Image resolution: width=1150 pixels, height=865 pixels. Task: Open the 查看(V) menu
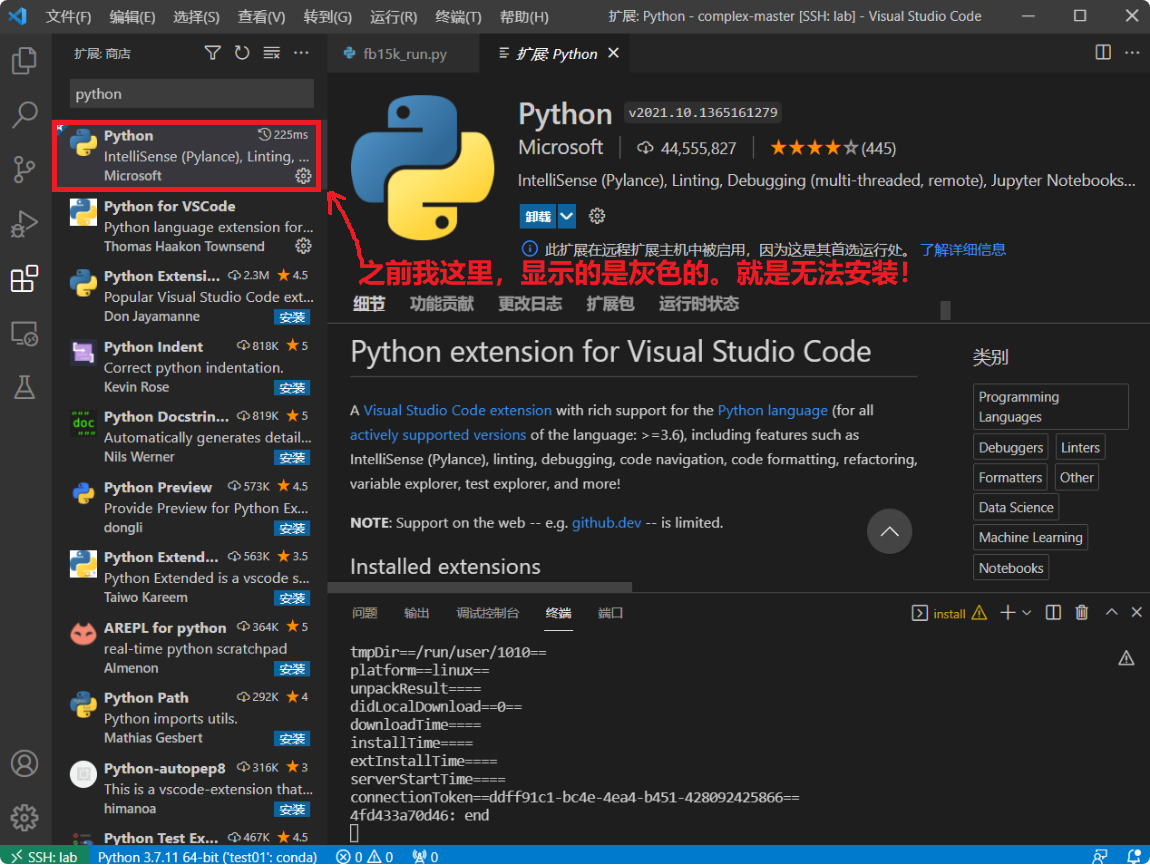pos(261,16)
